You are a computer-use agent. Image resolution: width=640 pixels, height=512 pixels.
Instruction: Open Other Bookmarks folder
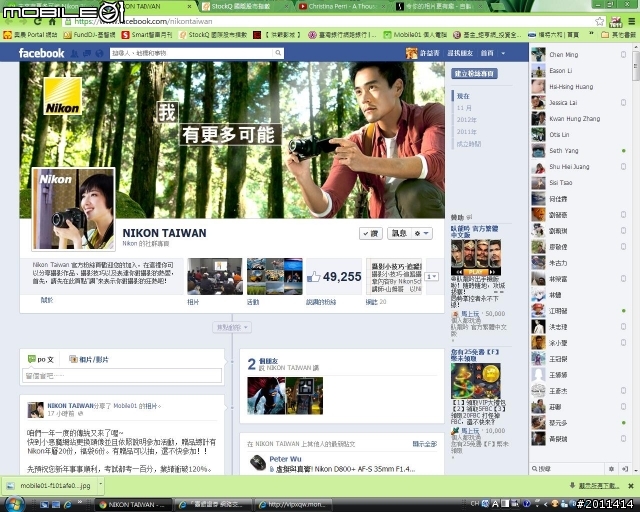(x=618, y=35)
